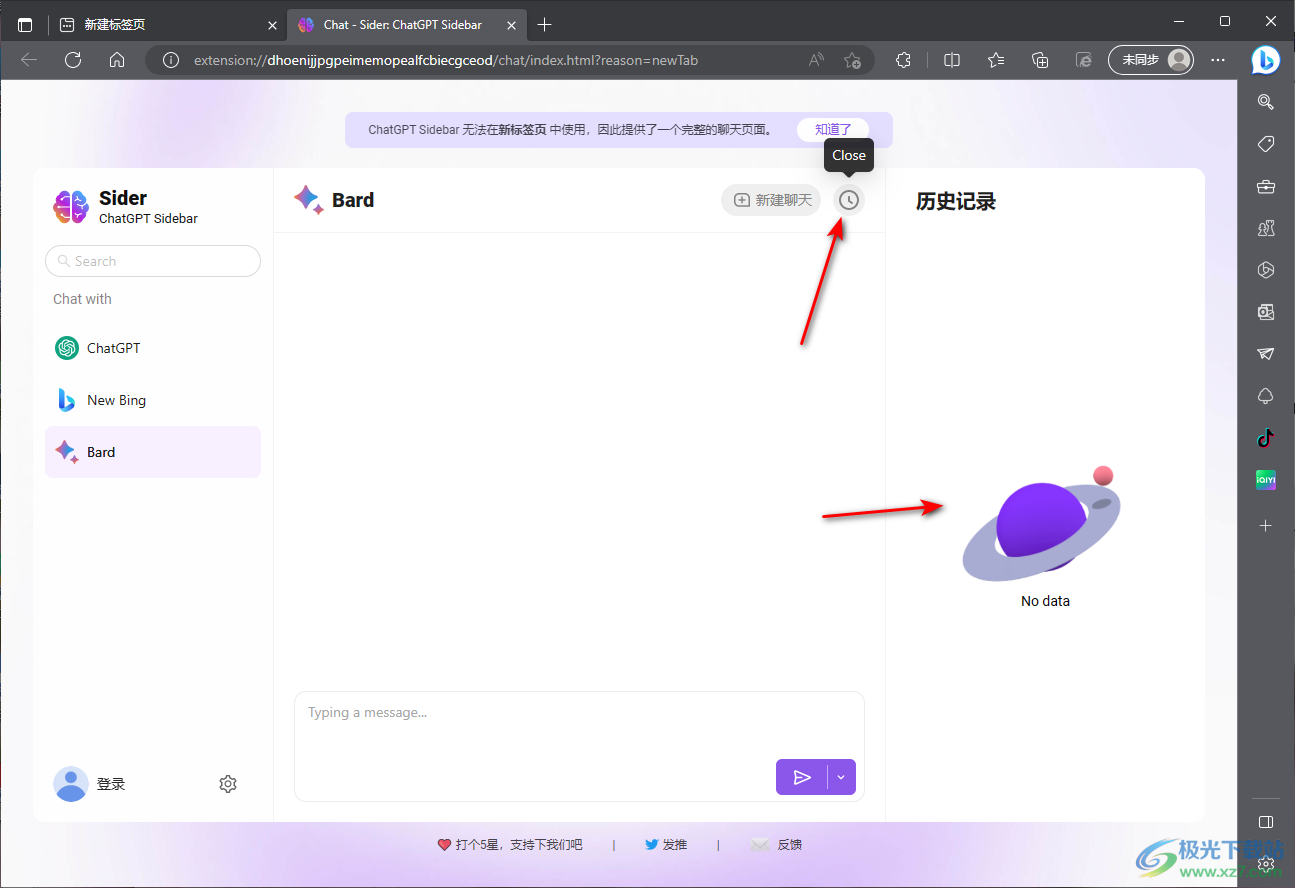The height and width of the screenshot is (888, 1295).
Task: Go to the browser home page
Action: 117,60
